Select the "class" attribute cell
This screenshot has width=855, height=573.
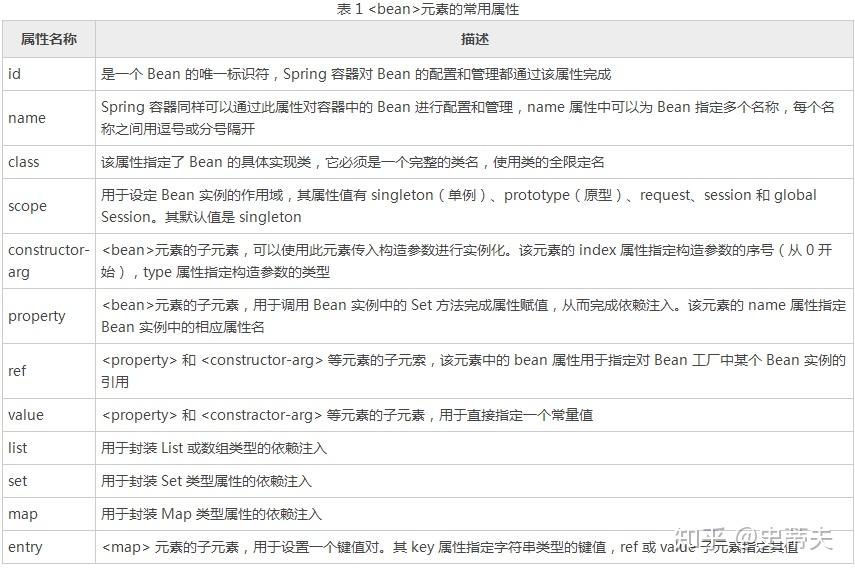(49, 162)
